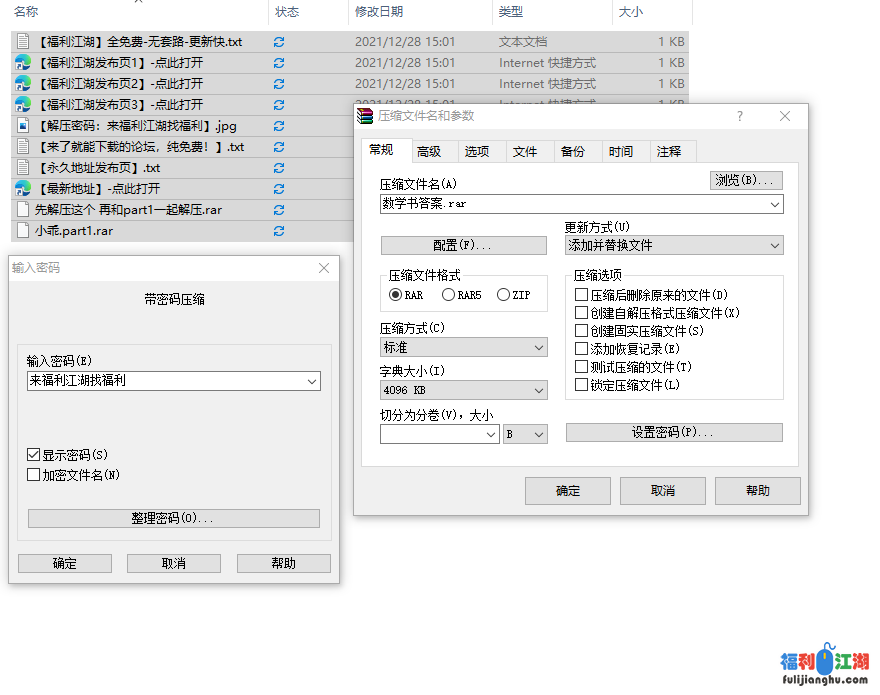
Task: Click the WinRAR books icon in dialog title bar
Action: 365,116
